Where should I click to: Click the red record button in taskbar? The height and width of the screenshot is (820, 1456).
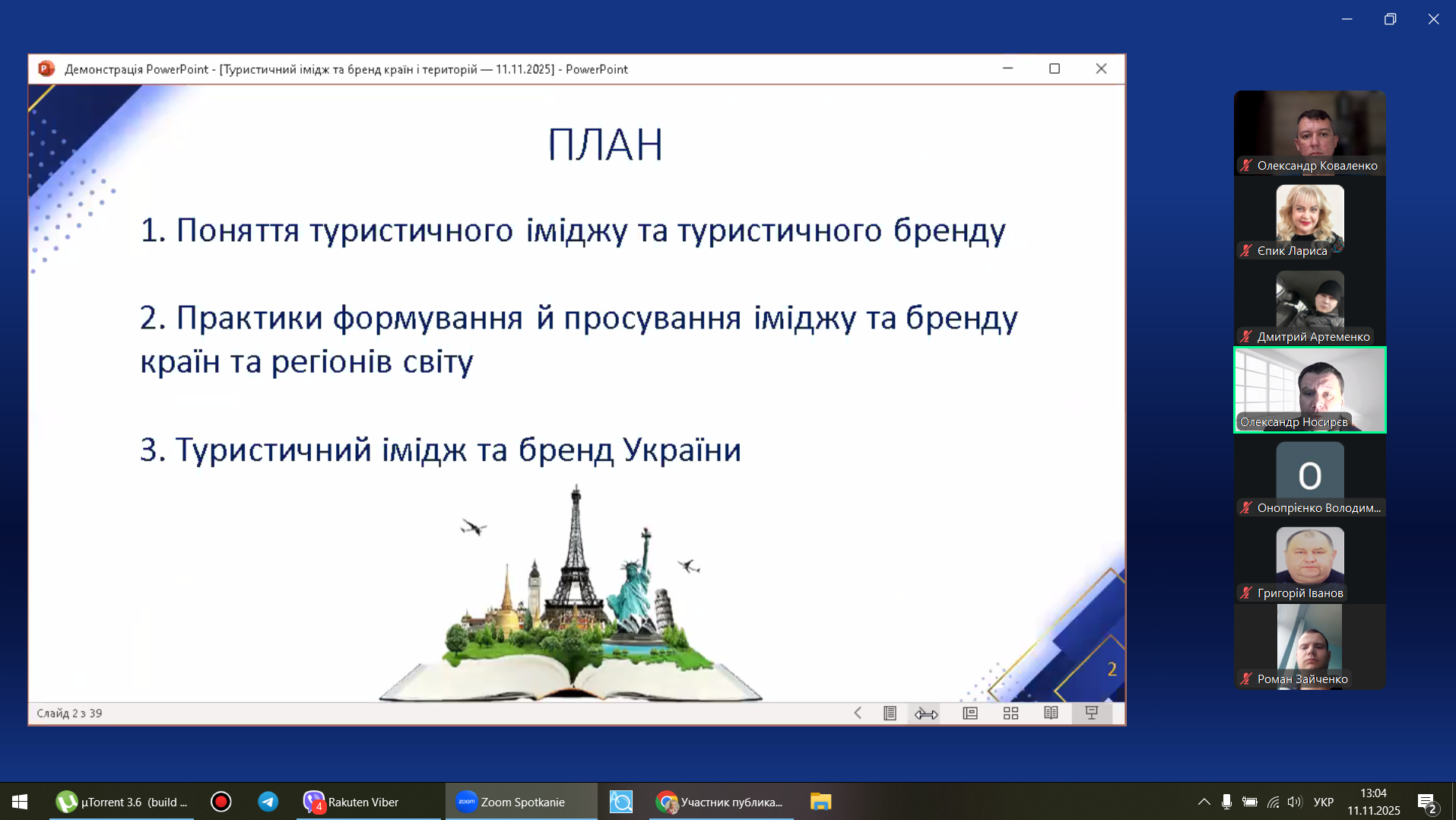coord(220,802)
